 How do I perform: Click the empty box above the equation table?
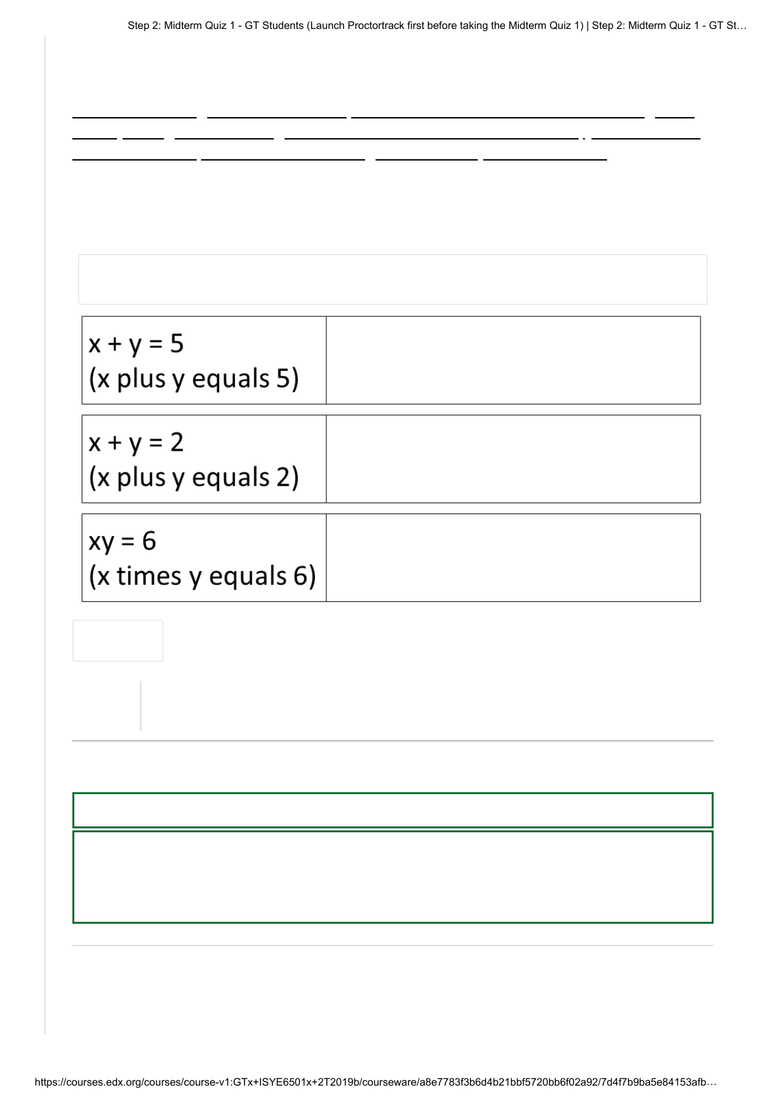tap(392, 279)
